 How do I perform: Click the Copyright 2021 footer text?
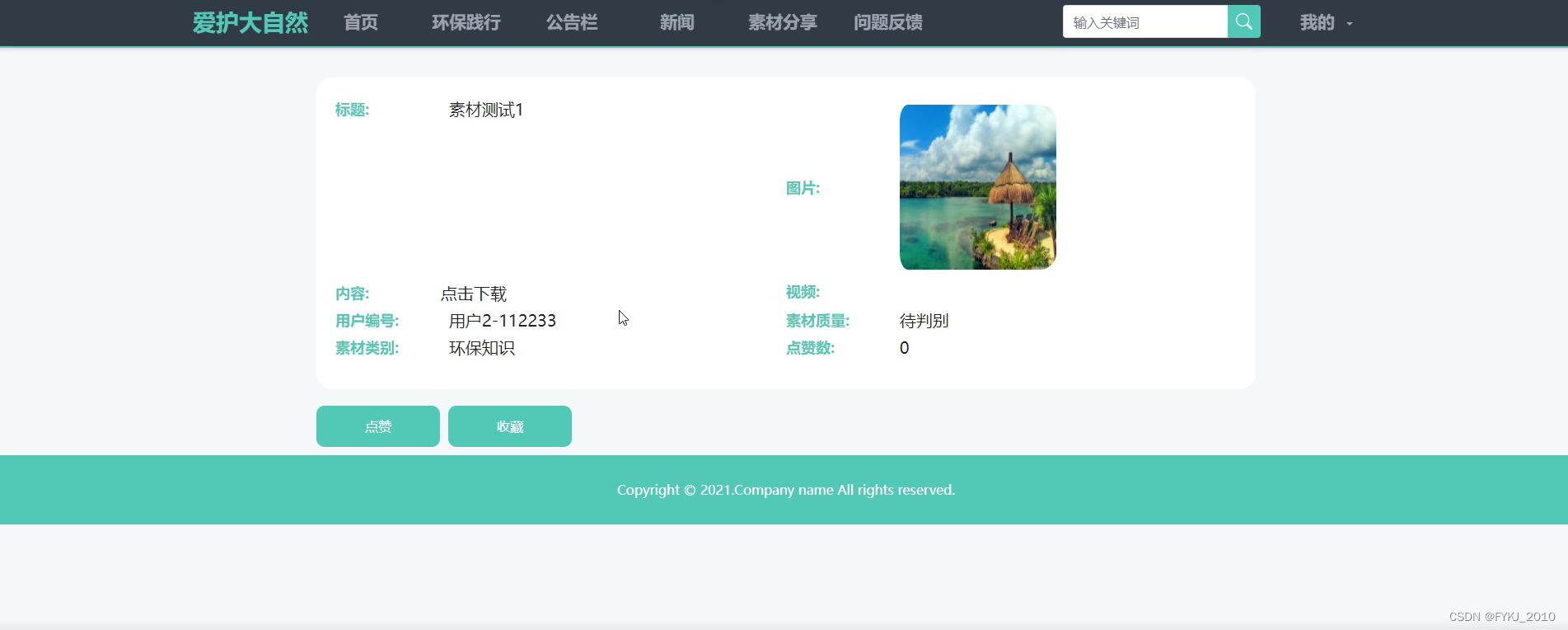click(x=786, y=490)
